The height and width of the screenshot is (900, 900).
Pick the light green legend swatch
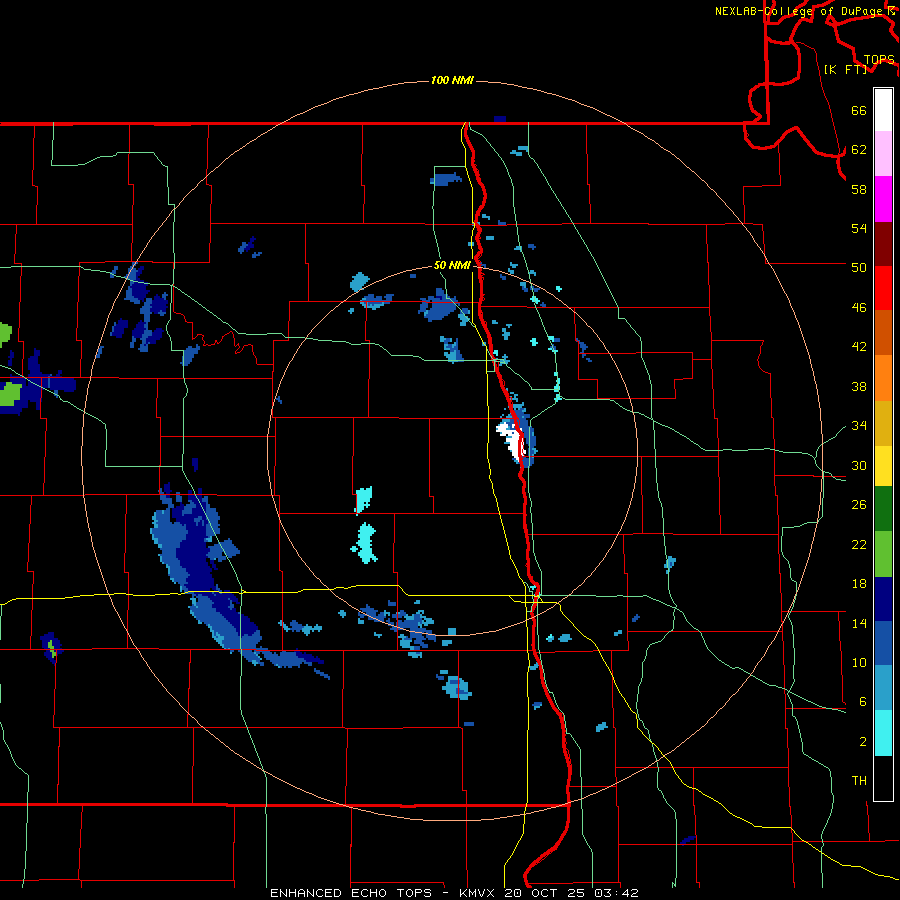pyautogui.click(x=883, y=554)
